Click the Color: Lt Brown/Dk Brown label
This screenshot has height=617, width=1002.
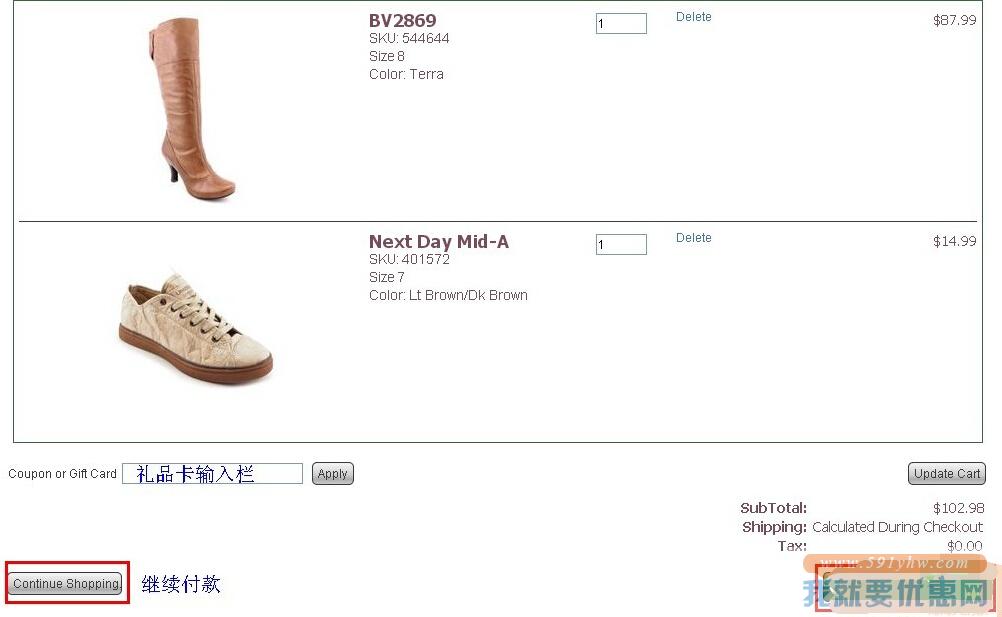448,295
